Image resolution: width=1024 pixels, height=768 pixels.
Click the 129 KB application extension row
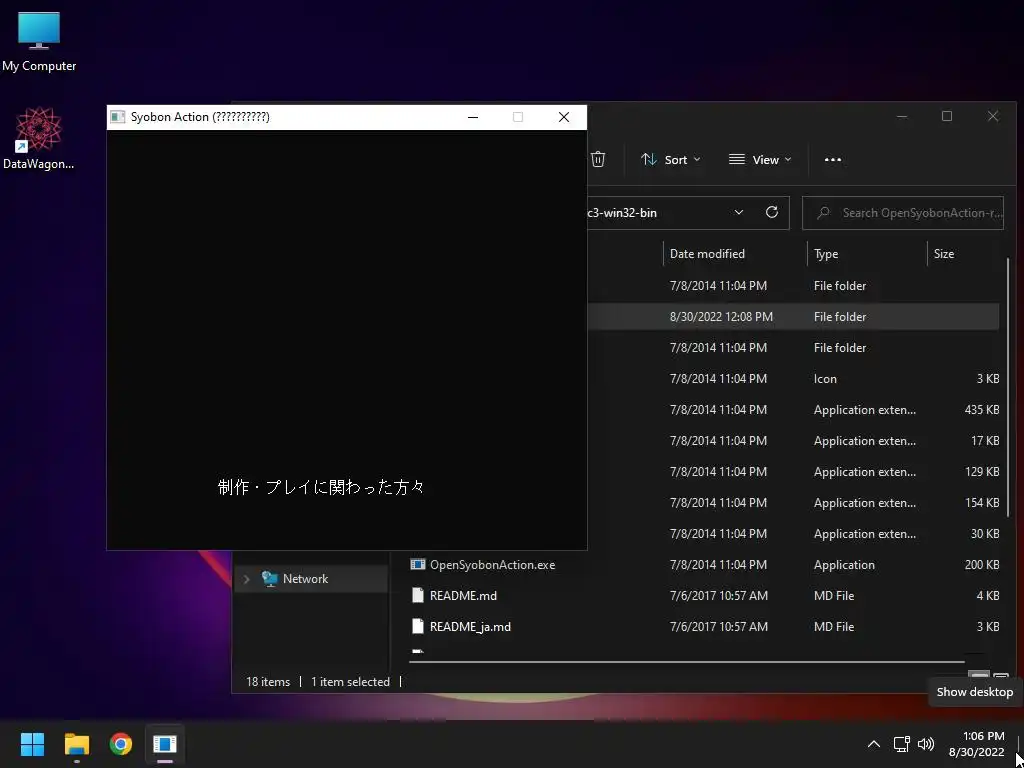click(x=793, y=472)
